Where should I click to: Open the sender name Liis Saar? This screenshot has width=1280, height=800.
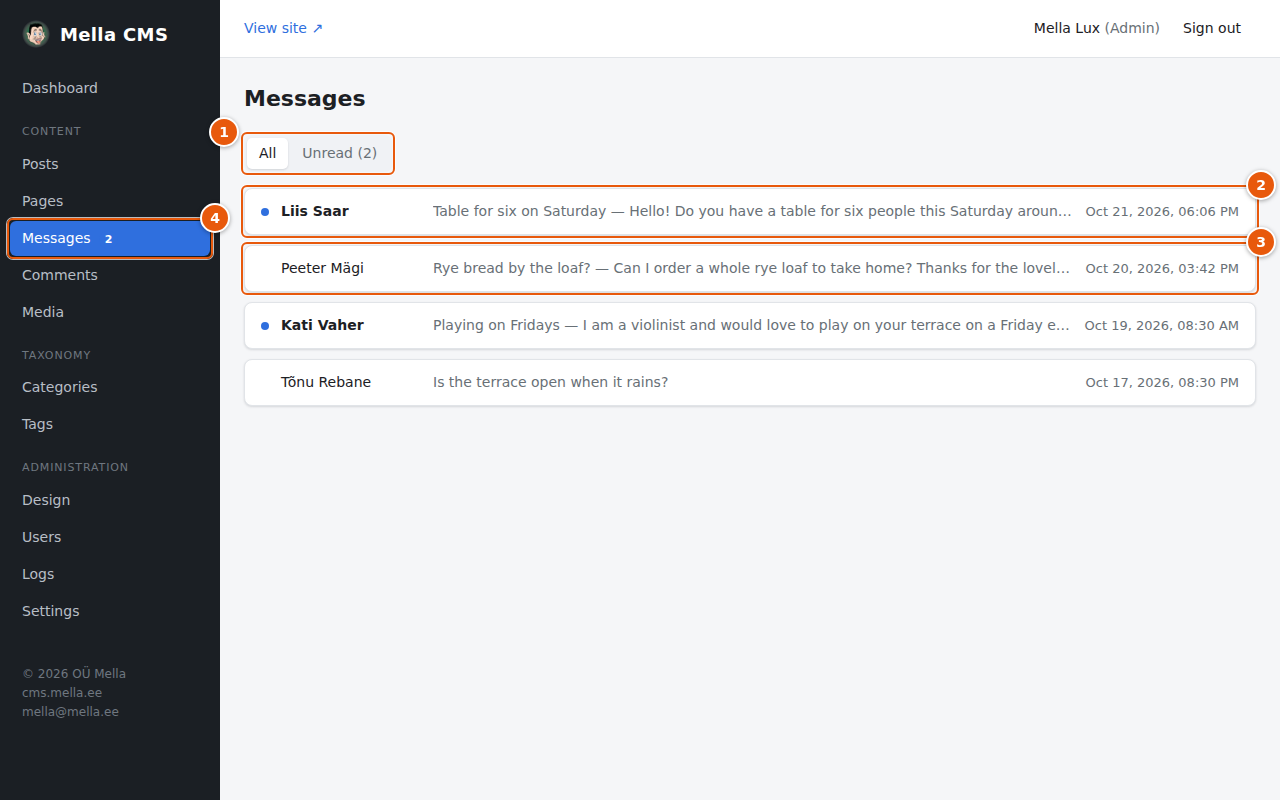click(x=315, y=211)
